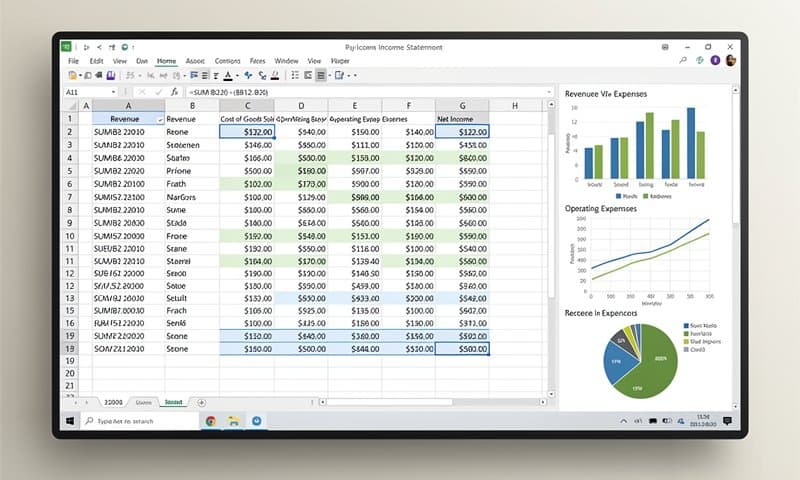
Task: Click the center align icon in toolbar
Action: pos(205,75)
